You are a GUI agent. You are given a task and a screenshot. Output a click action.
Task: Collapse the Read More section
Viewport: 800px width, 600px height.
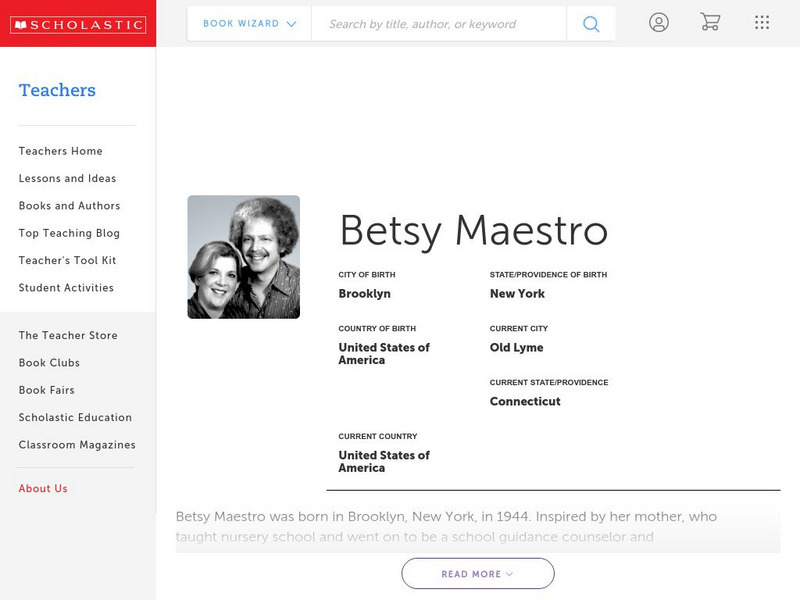(x=477, y=573)
